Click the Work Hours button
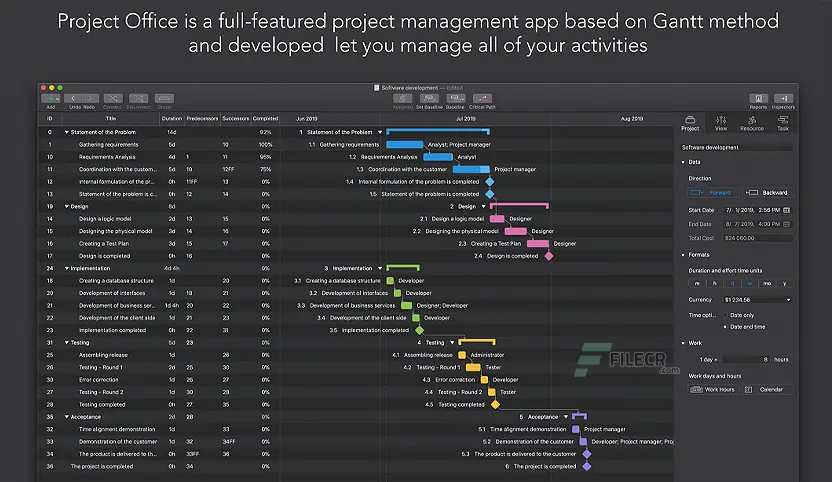This screenshot has width=832, height=482. 718,389
